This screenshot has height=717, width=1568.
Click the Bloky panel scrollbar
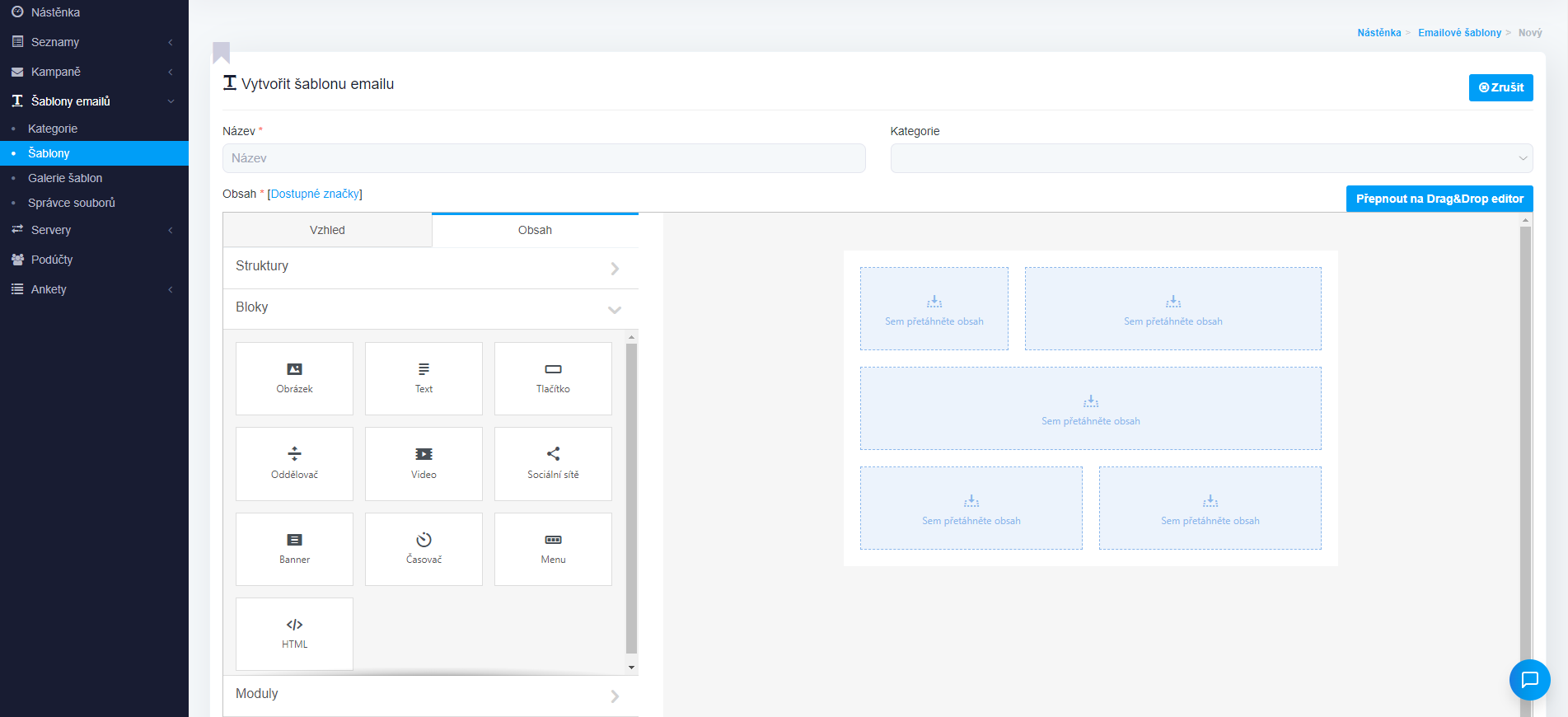pos(631,498)
